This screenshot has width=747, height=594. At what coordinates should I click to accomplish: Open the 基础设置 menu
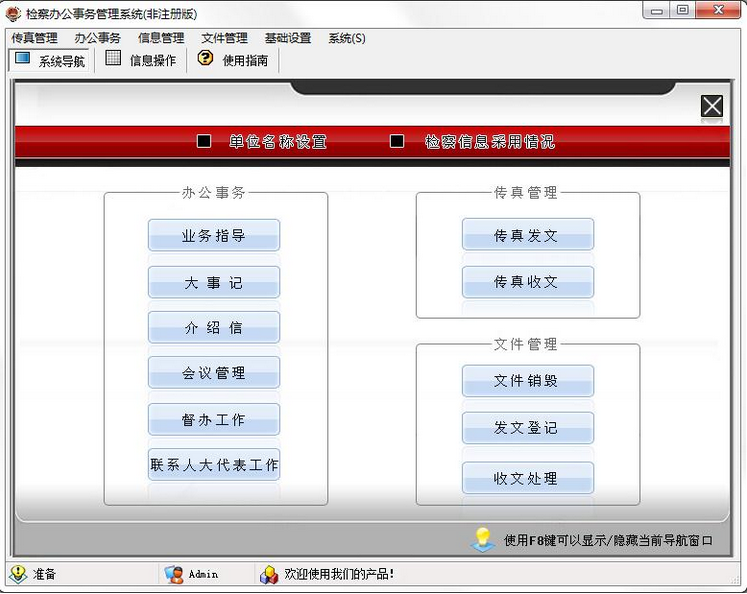click(288, 38)
